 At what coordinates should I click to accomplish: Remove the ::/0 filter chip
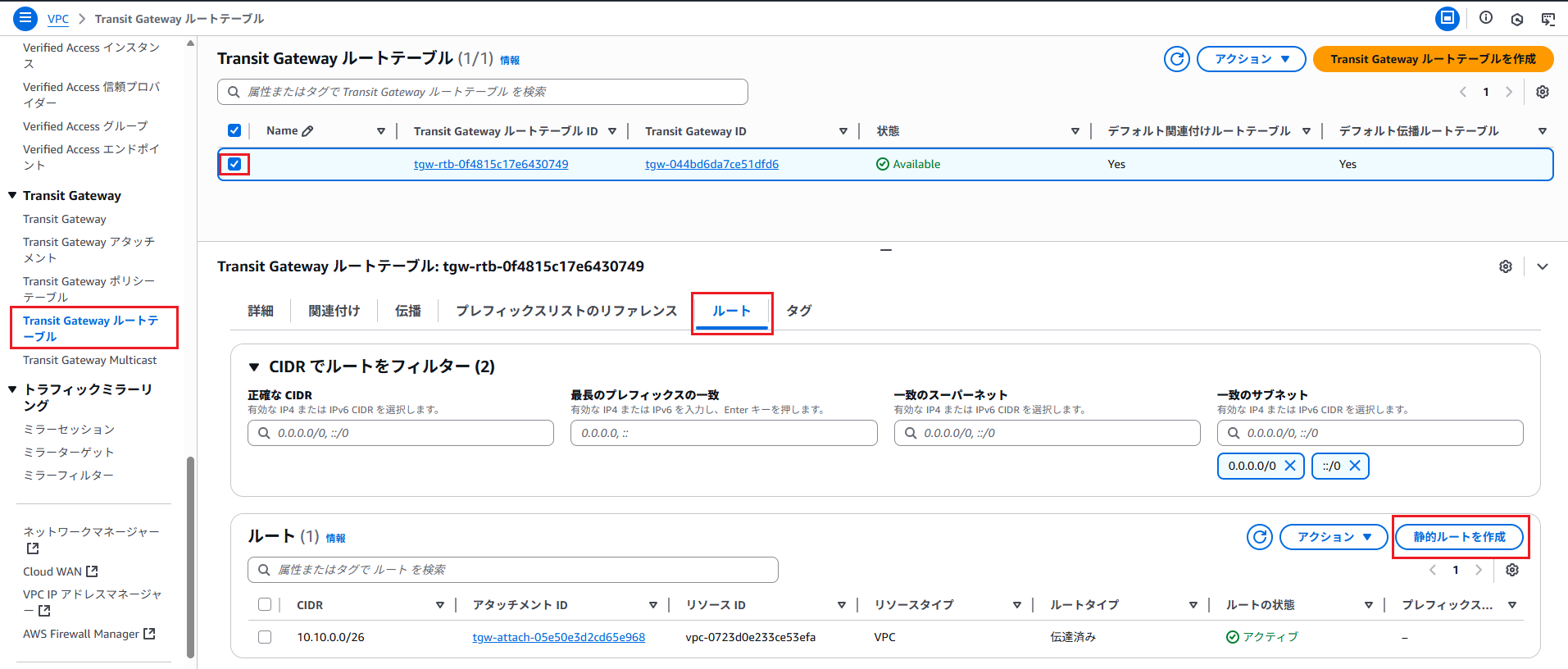tap(1355, 466)
